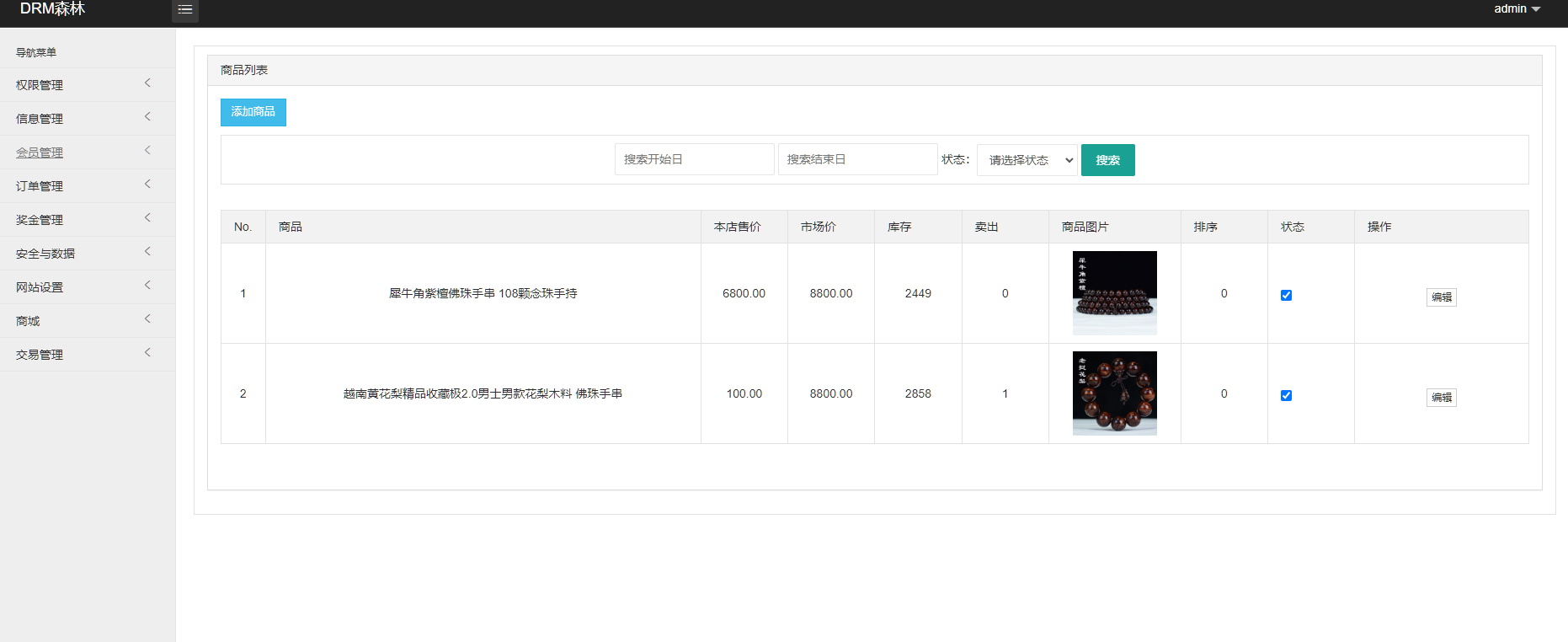This screenshot has height=642, width=1568.
Task: Click the chevron beside 商城
Action: click(x=147, y=319)
